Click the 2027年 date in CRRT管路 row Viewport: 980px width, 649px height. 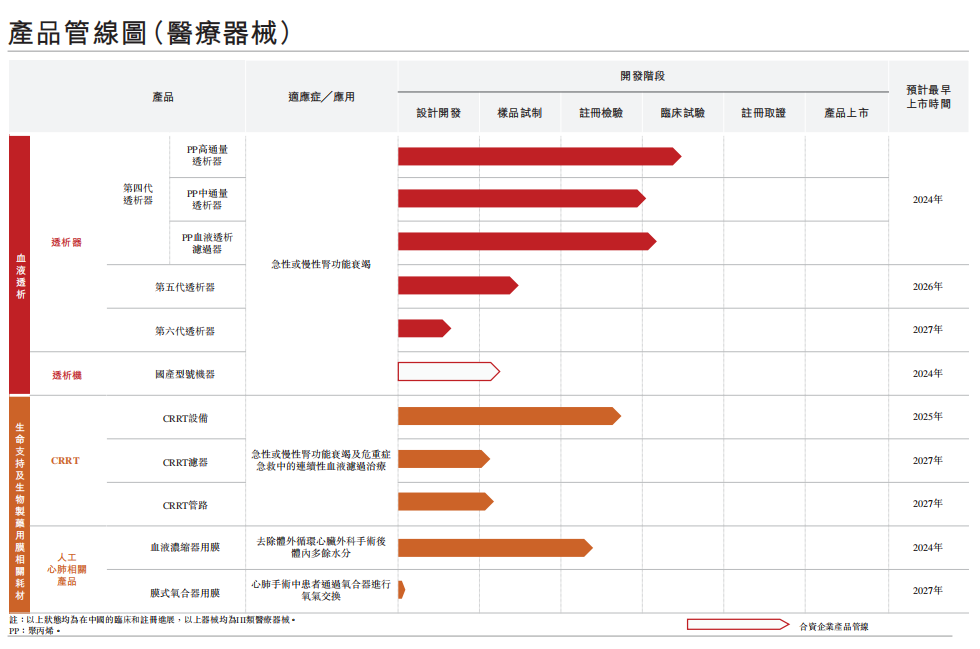pos(928,503)
